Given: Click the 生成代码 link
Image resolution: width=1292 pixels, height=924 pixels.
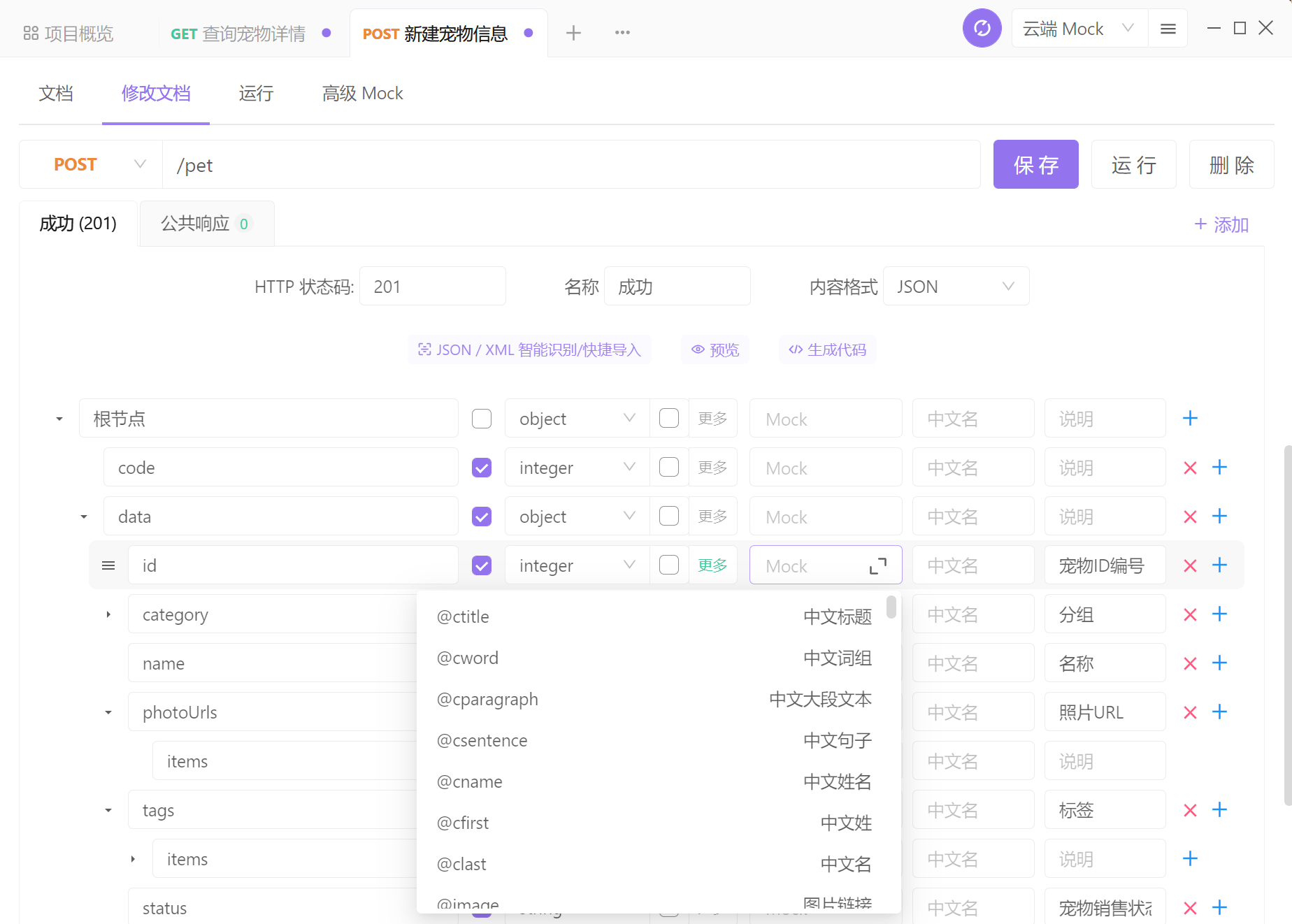Looking at the screenshot, I should click(828, 349).
